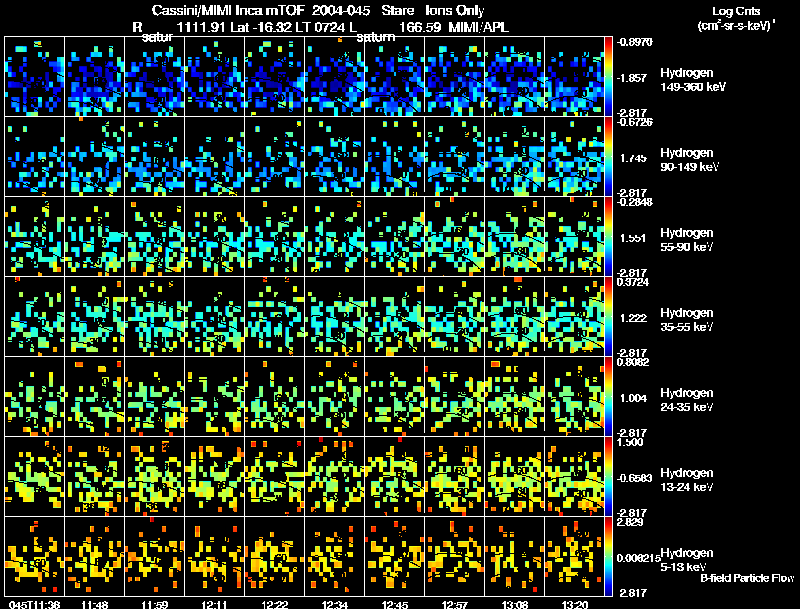Select the 13-24 keV image panel at 12:11
The width and height of the screenshot is (800, 609).
[x=215, y=476]
